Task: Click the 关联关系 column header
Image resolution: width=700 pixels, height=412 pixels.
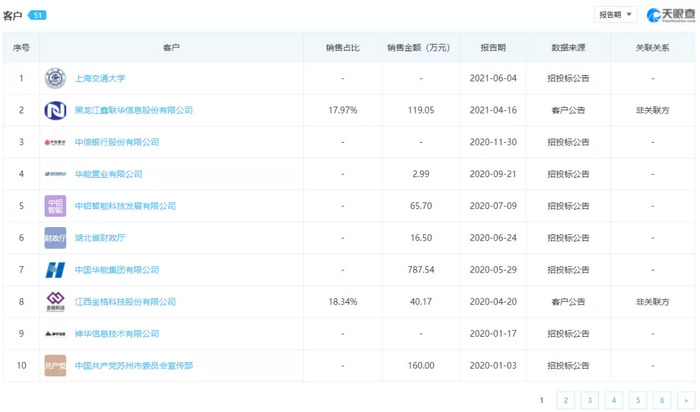Action: click(652, 48)
